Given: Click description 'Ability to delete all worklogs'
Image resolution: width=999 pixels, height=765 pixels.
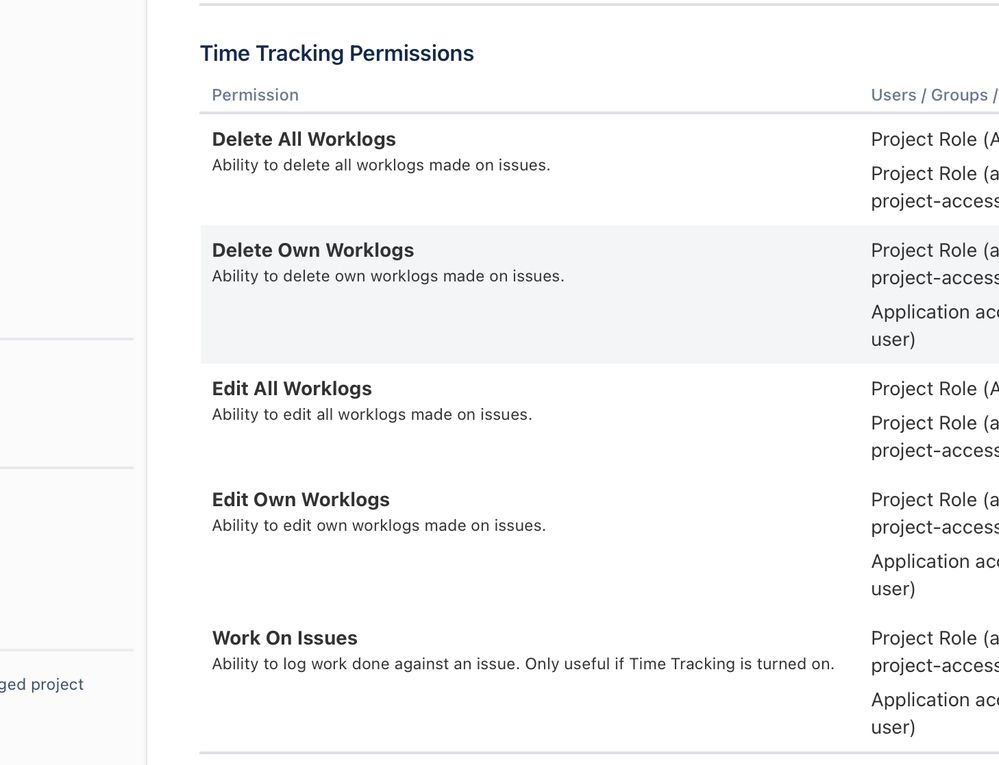Looking at the screenshot, I should [381, 165].
